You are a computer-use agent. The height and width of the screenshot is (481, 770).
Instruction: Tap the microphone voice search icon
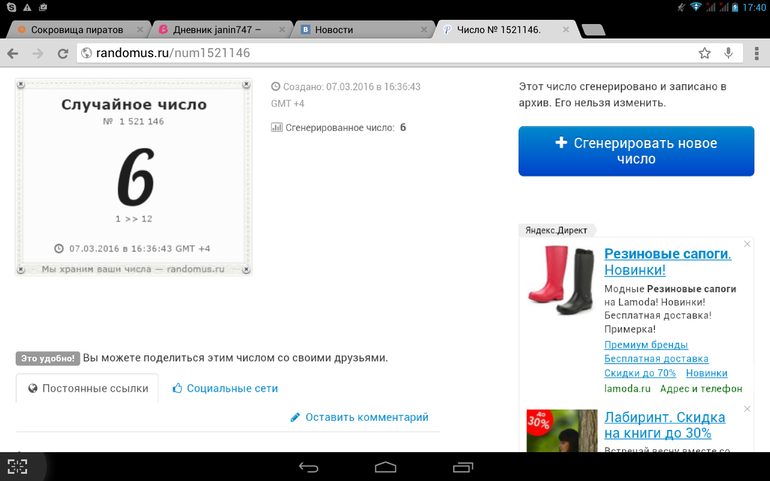[729, 53]
